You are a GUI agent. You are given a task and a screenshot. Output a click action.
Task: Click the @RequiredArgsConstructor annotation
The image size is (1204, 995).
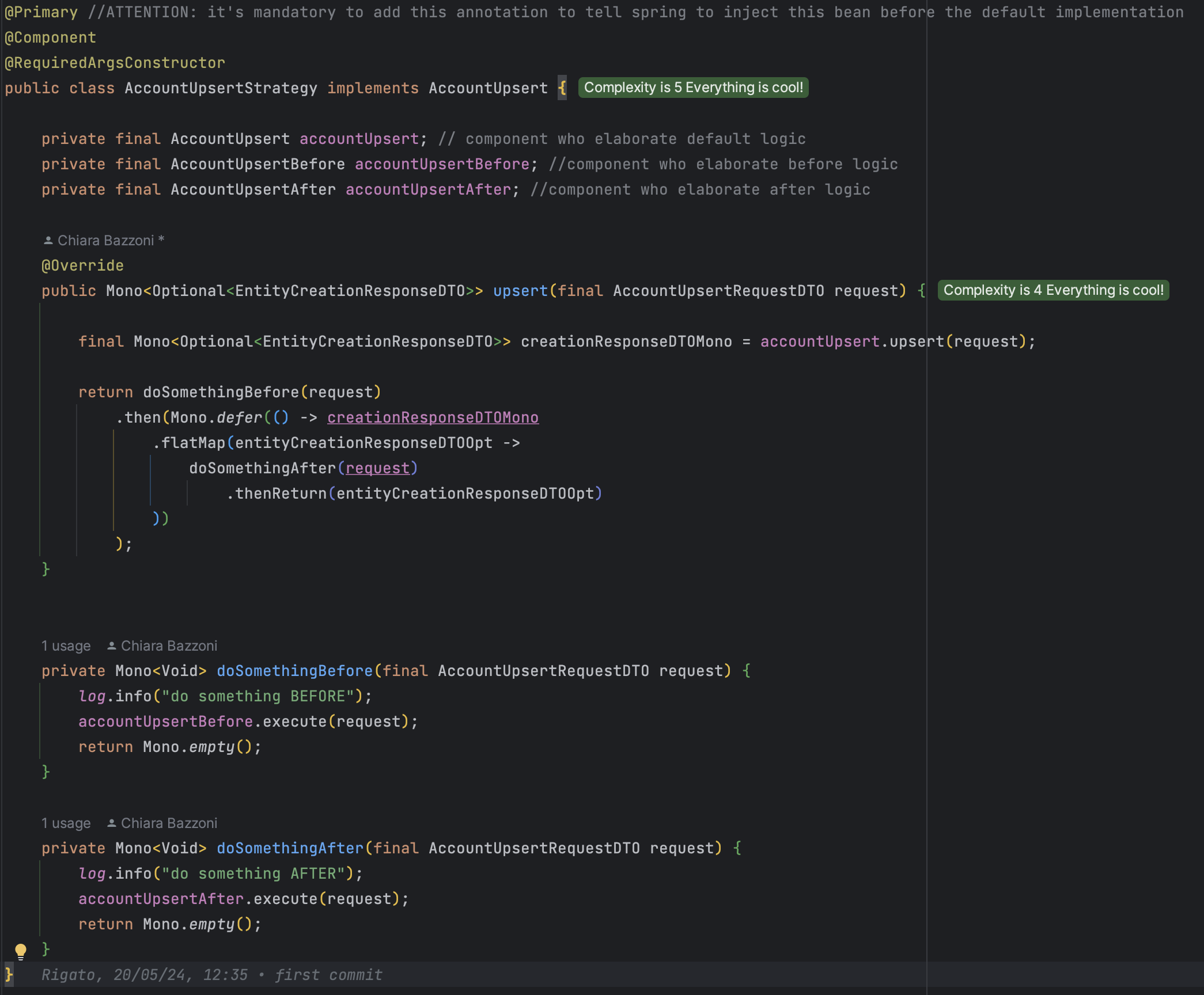(x=115, y=63)
